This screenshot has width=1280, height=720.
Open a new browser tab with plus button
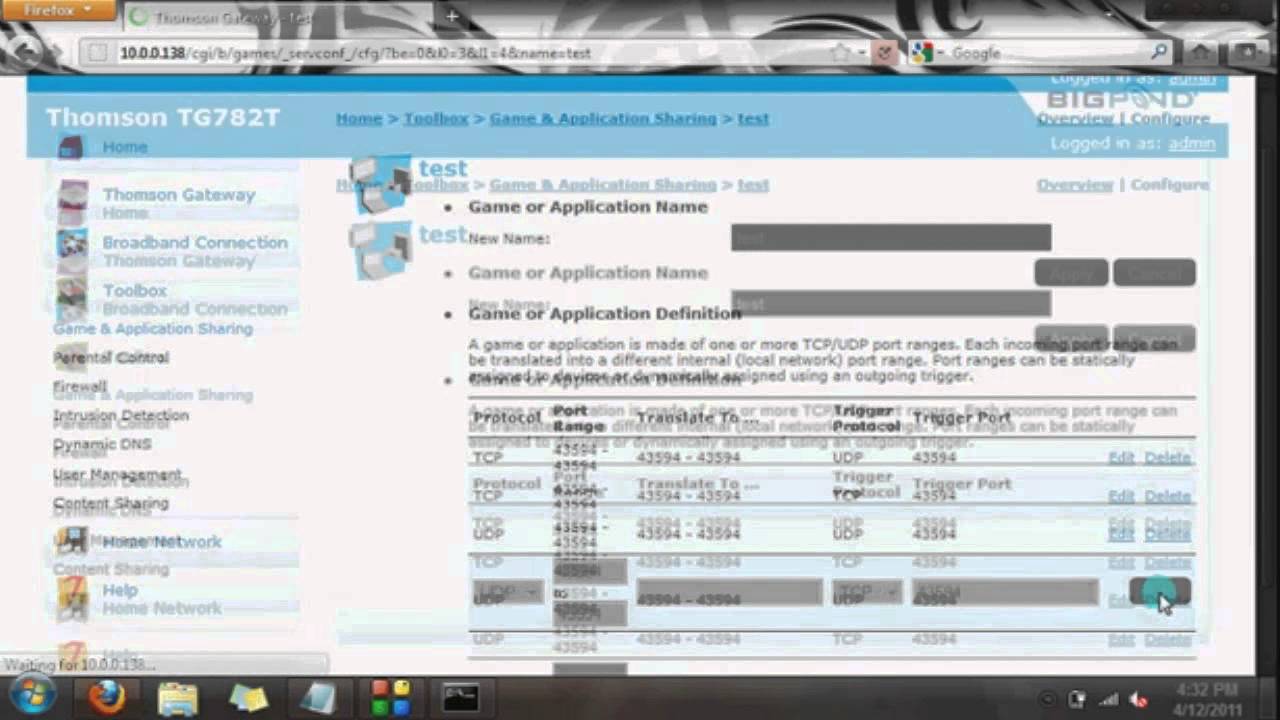[451, 16]
